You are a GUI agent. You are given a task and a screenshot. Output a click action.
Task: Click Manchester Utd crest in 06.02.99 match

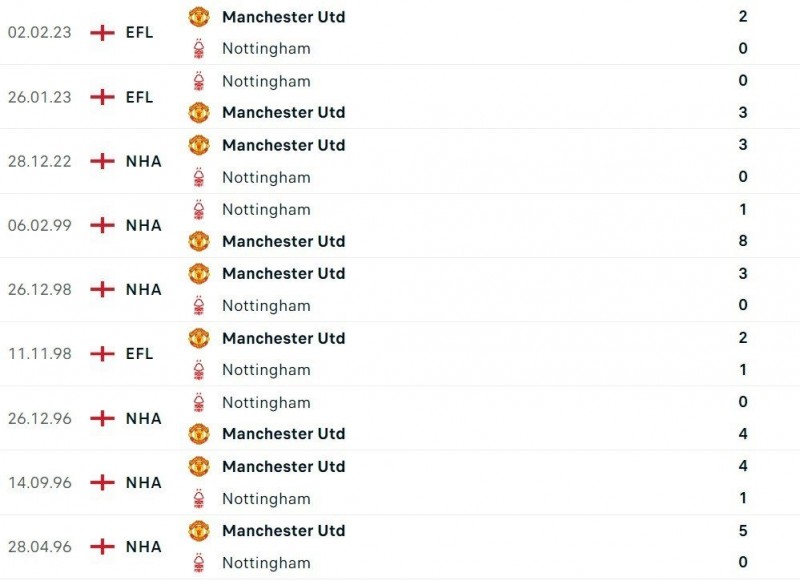pyautogui.click(x=199, y=241)
